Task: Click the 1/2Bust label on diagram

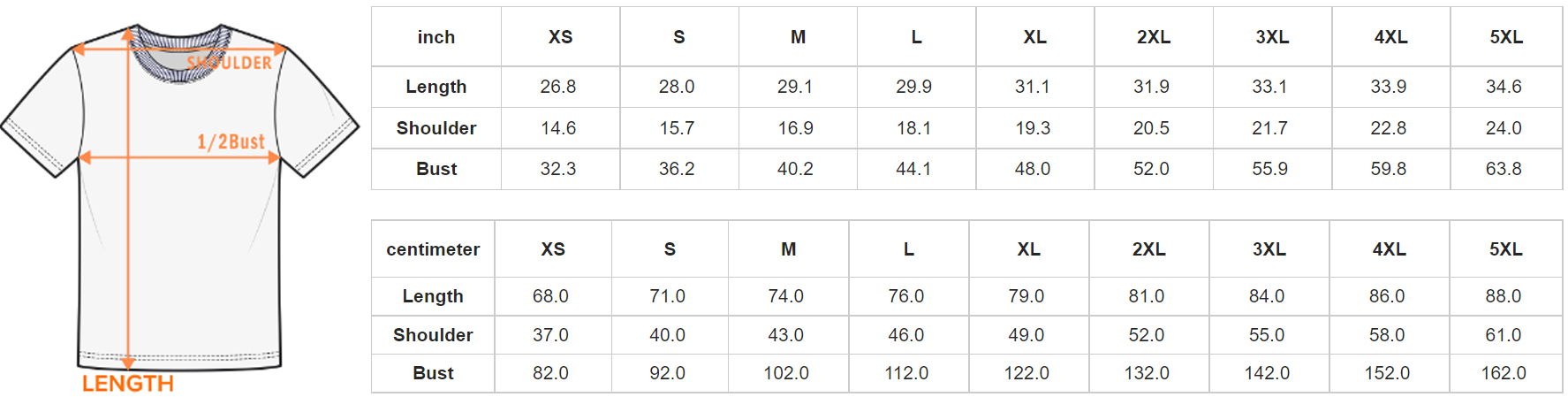Action: pyautogui.click(x=231, y=141)
